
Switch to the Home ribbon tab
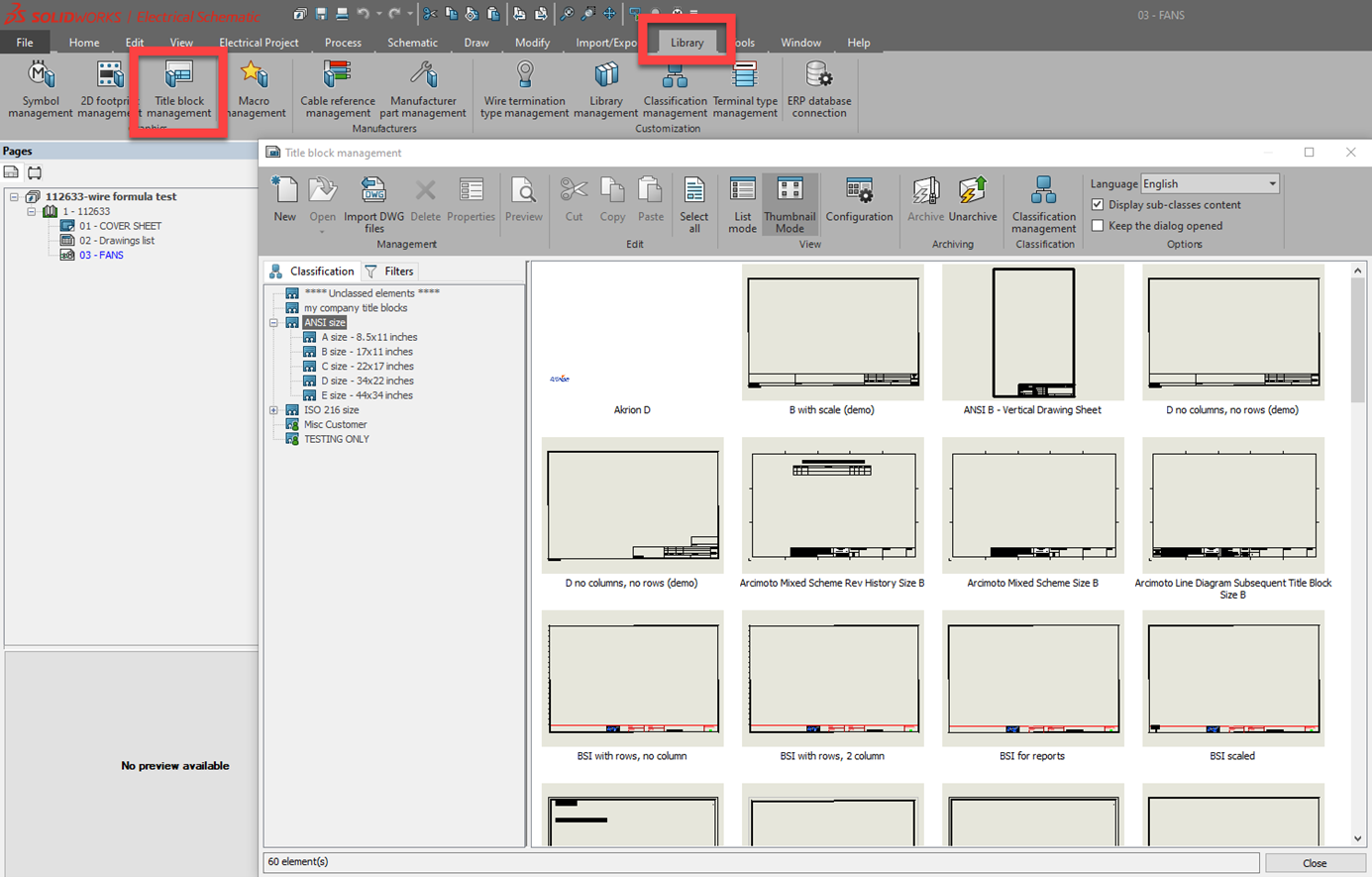pyautogui.click(x=84, y=43)
